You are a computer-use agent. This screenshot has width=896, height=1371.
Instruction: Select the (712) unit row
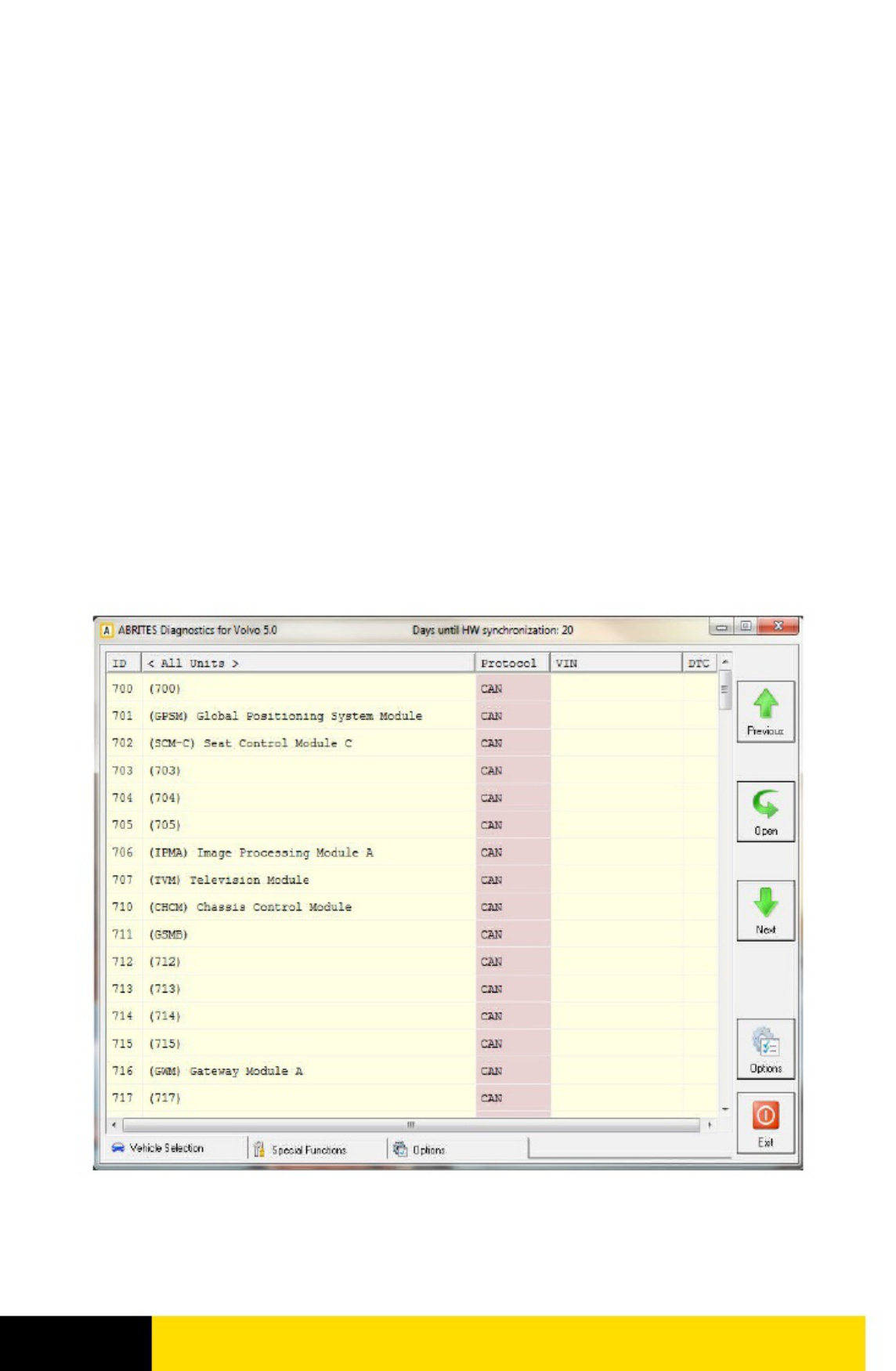pos(412,961)
